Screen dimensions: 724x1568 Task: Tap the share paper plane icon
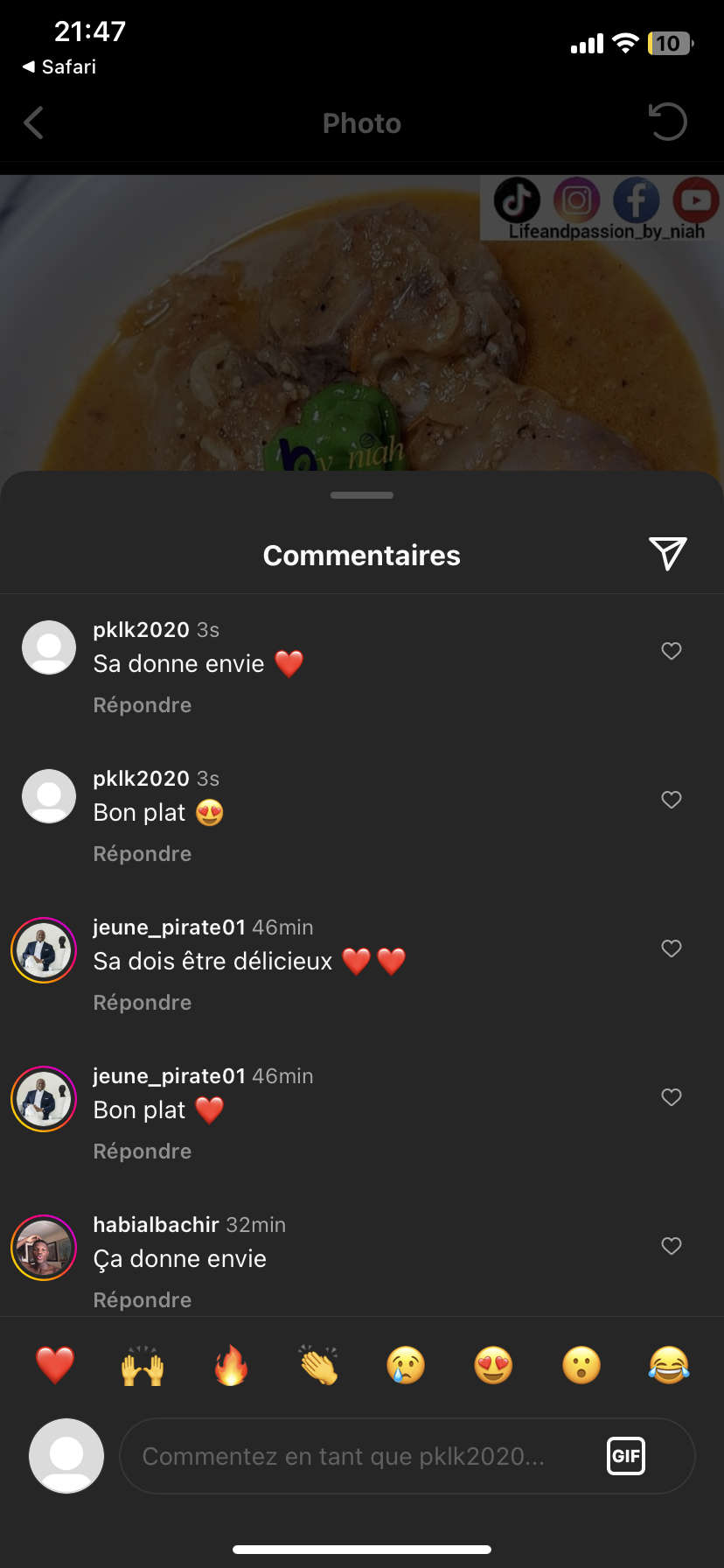tap(668, 554)
